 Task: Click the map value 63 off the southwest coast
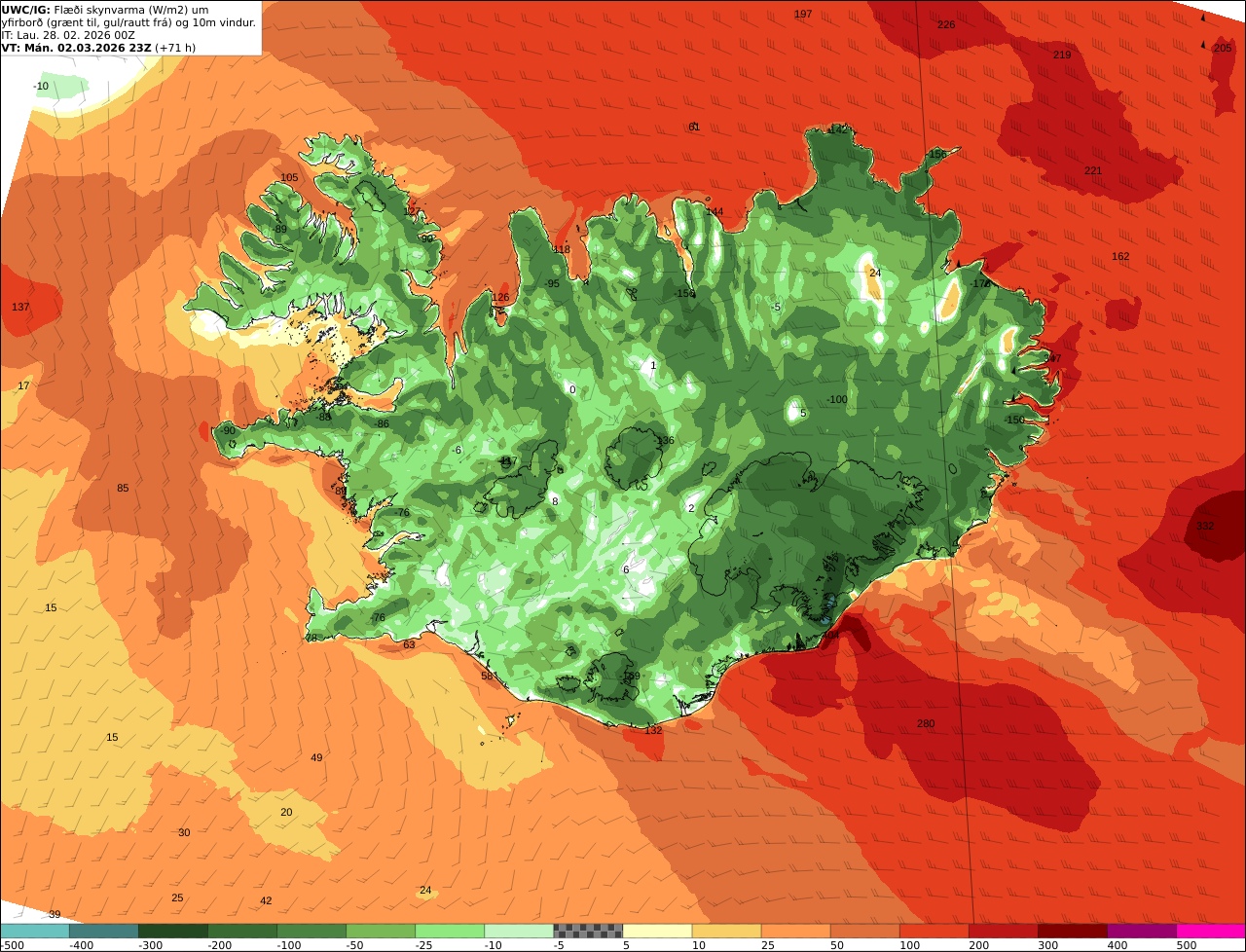(x=409, y=644)
